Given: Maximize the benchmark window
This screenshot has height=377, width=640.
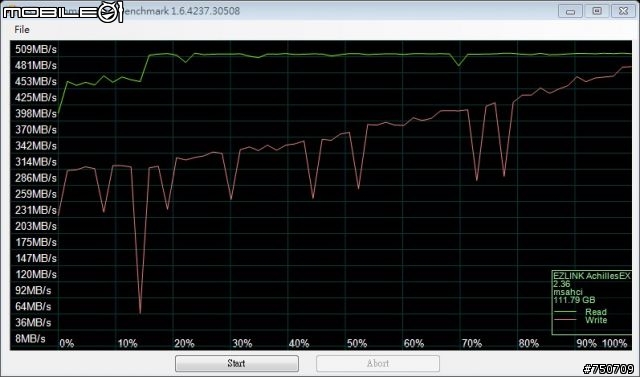Looking at the screenshot, I should [x=596, y=11].
